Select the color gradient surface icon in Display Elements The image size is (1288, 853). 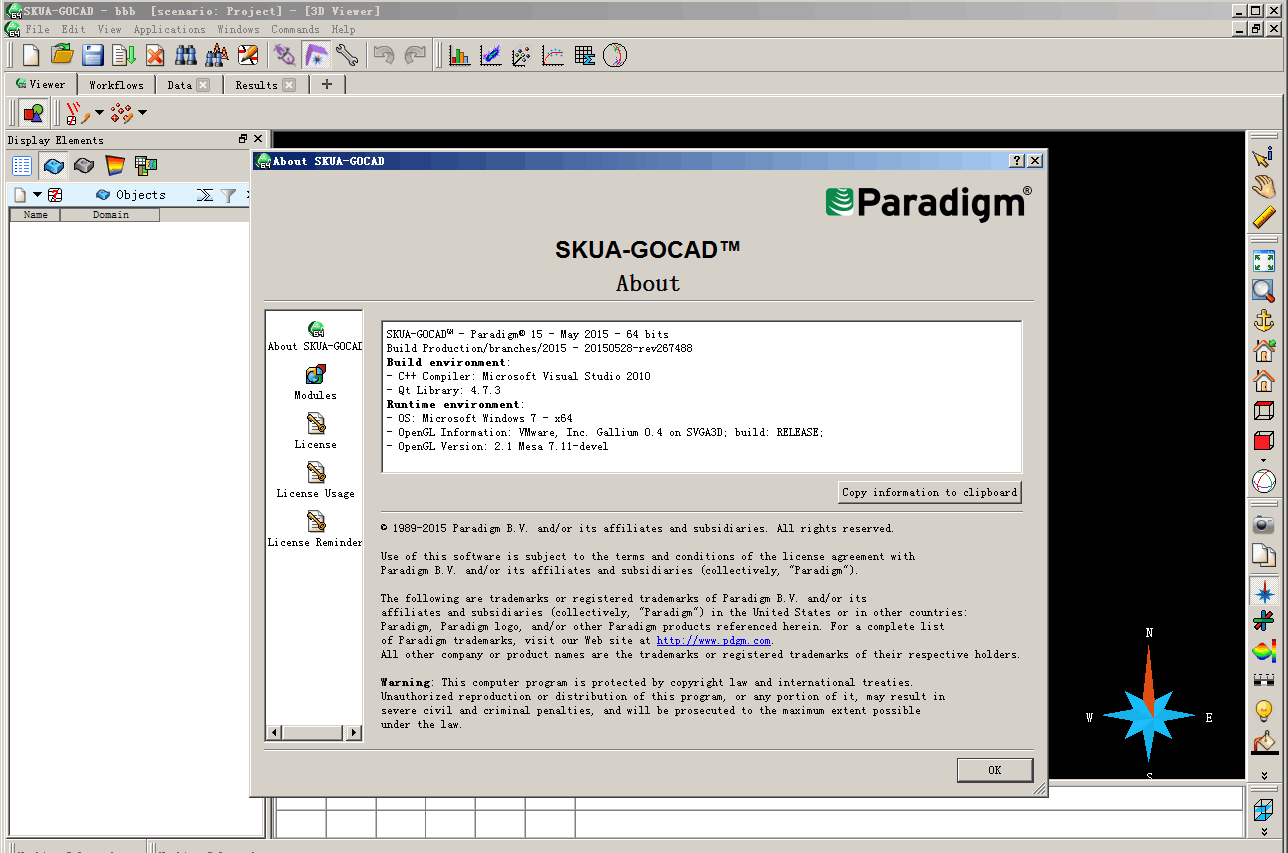(x=115, y=166)
